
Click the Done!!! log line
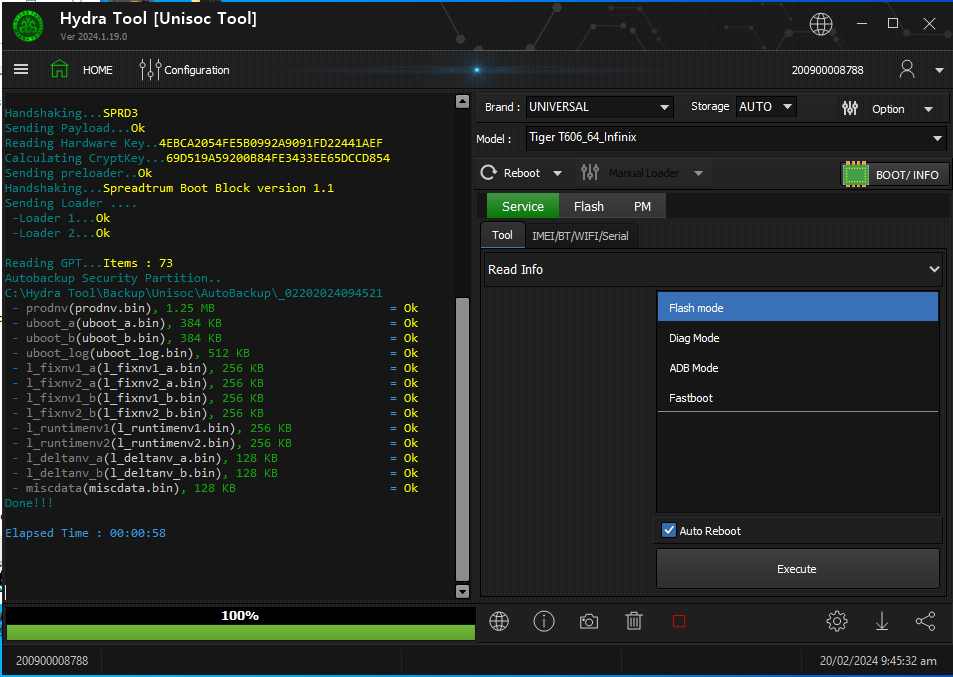(29, 503)
